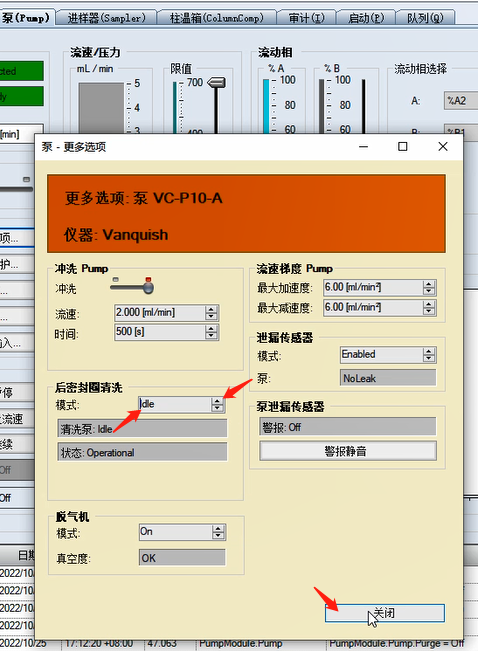This screenshot has width=478, height=651.
Task: Switch to the 泵(Pump) tab
Action: (x=26, y=18)
